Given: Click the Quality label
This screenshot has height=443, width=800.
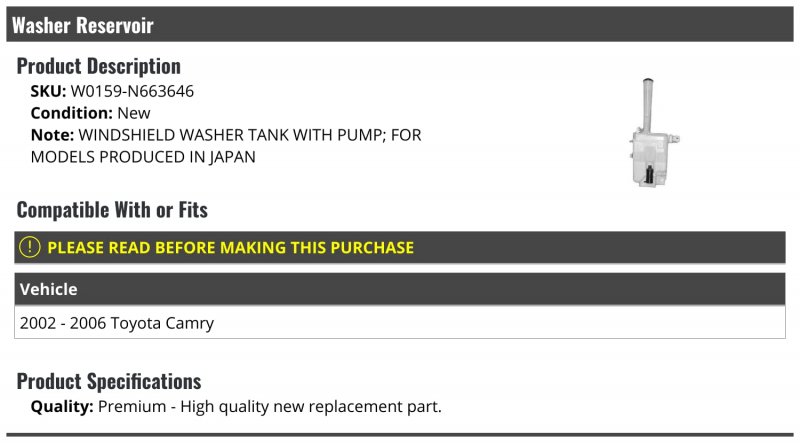Looking at the screenshot, I should point(62,407).
